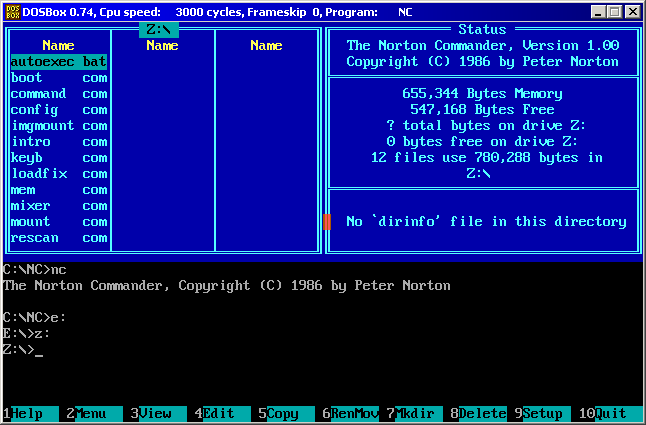Open the 2 Menu function key
Viewport: 646px width, 425px height.
pyautogui.click(x=91, y=413)
